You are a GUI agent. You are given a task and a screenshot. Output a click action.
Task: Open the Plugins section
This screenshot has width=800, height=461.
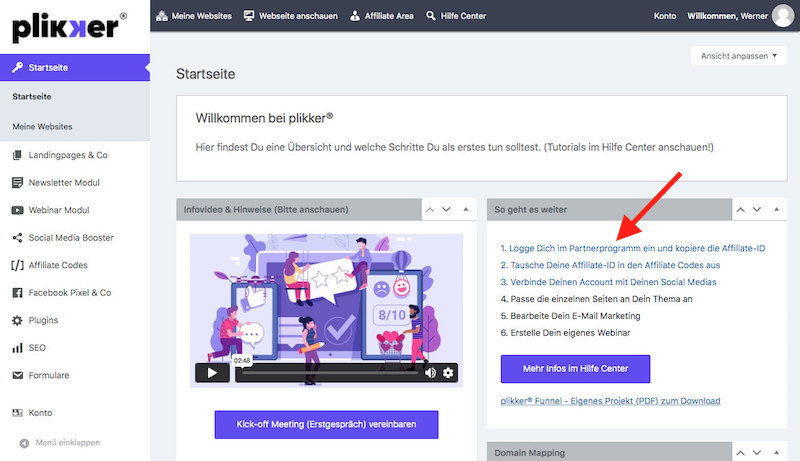[x=49, y=320]
